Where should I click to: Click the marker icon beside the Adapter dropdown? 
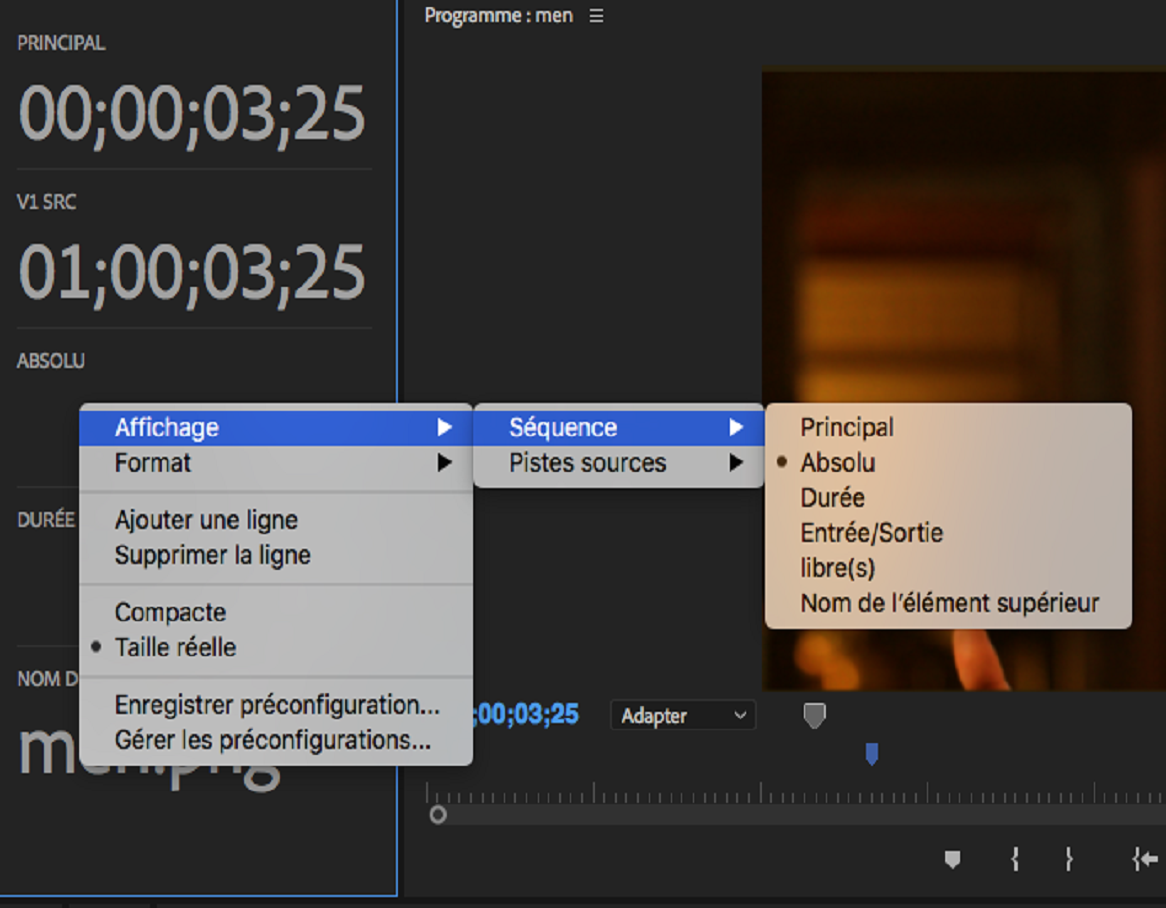(815, 714)
